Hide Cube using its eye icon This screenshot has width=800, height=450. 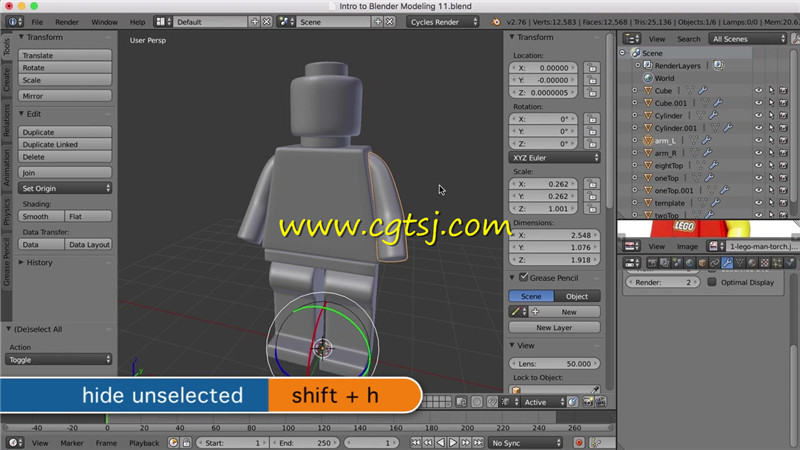click(x=759, y=90)
